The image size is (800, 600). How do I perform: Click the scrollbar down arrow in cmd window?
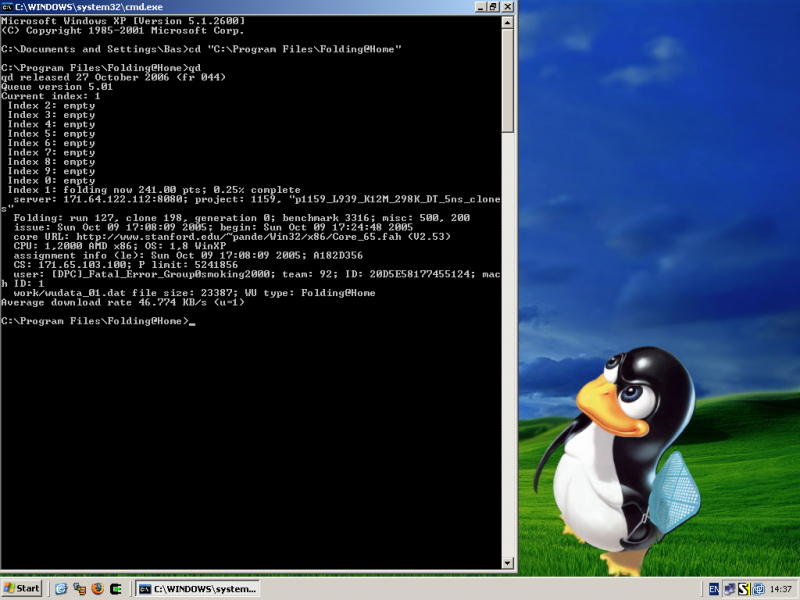[507, 563]
